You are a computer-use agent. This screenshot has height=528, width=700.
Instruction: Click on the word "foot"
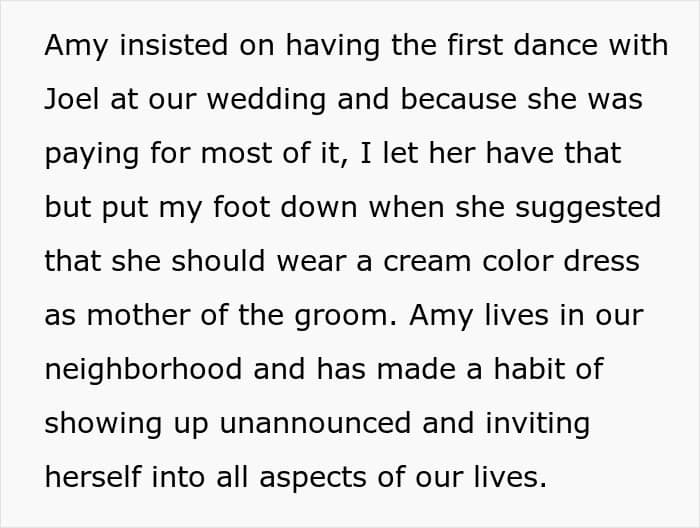click(x=241, y=208)
